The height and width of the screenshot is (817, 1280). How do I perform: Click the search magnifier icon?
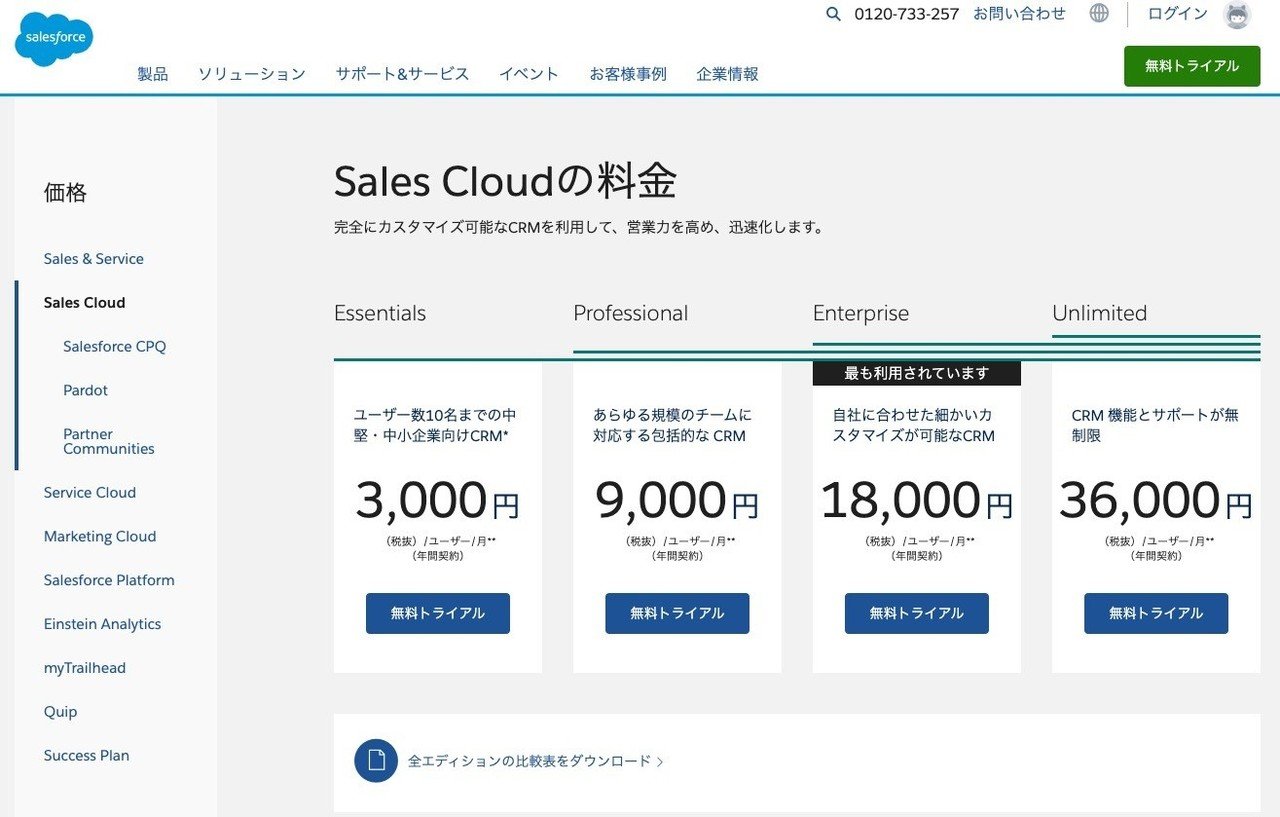(x=833, y=14)
